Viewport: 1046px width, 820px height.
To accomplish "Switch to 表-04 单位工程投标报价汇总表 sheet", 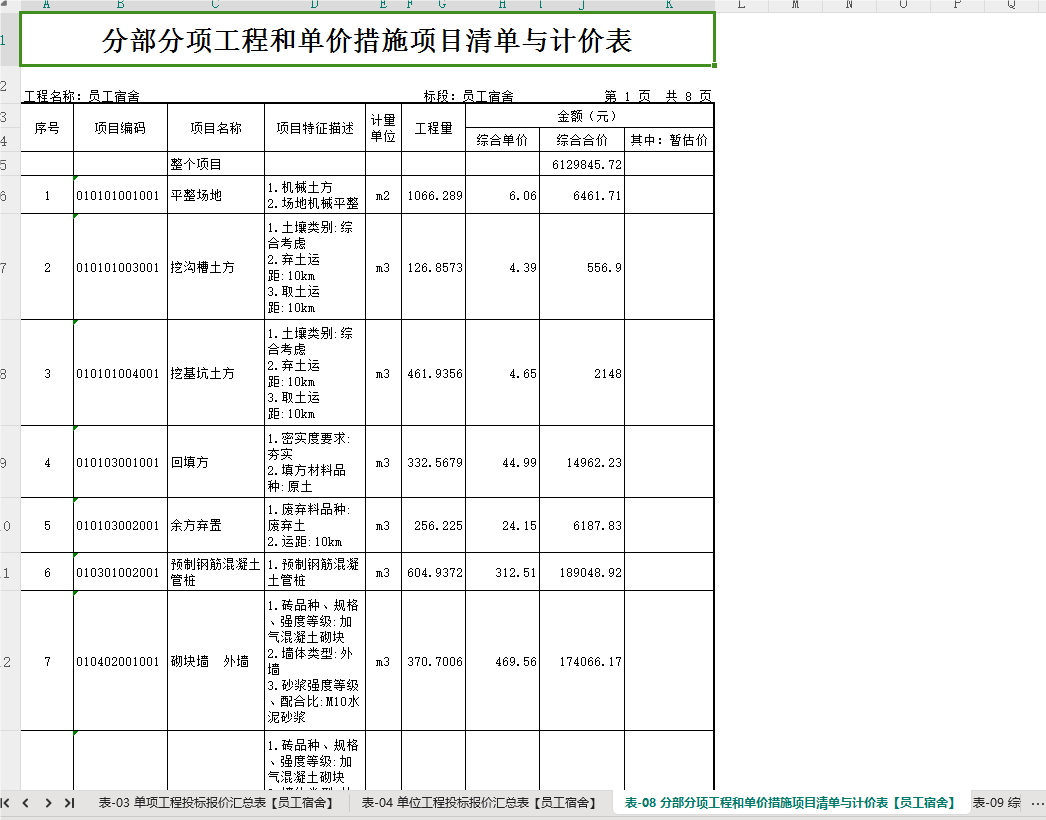I will pos(478,803).
